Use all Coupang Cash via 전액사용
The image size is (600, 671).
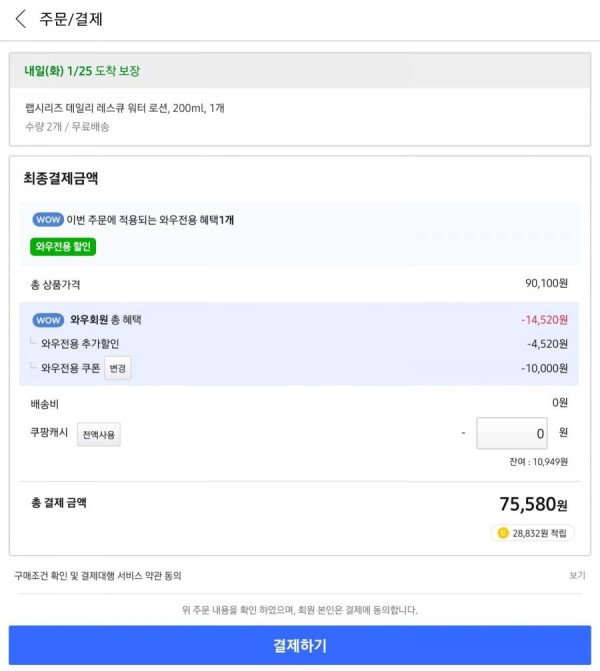pyautogui.click(x=98, y=434)
